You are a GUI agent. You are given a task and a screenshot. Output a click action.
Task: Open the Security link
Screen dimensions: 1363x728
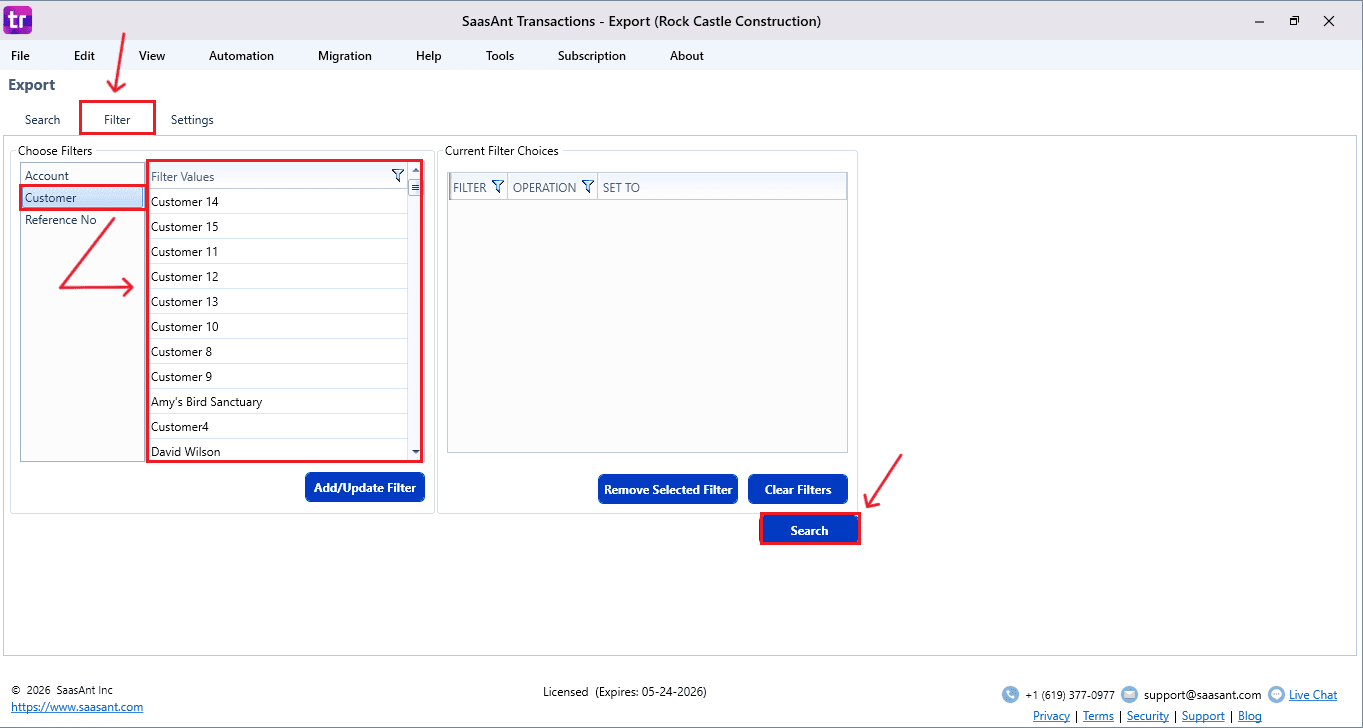pyautogui.click(x=1148, y=716)
